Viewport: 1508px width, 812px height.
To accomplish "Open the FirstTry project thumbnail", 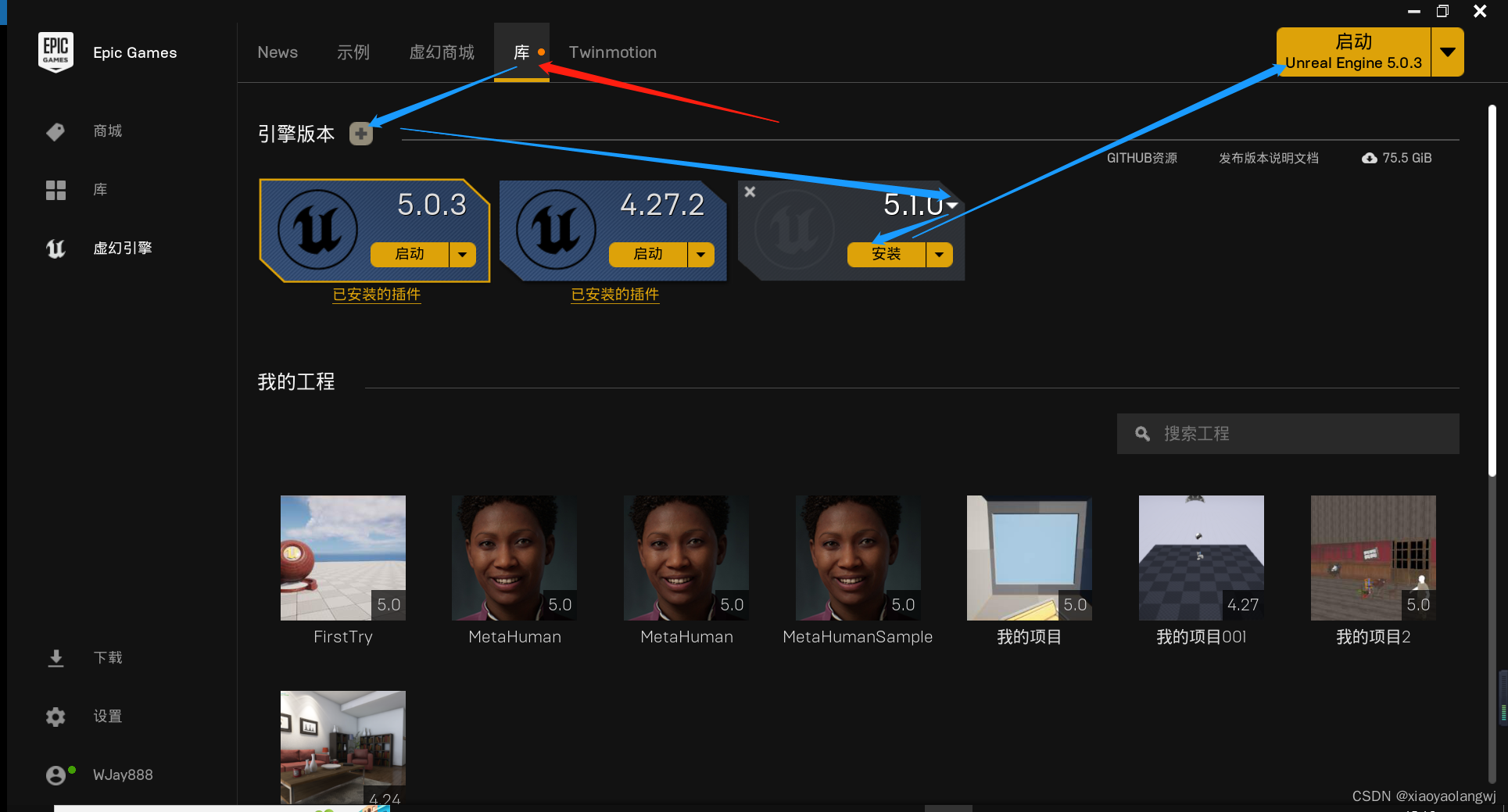I will [343, 558].
